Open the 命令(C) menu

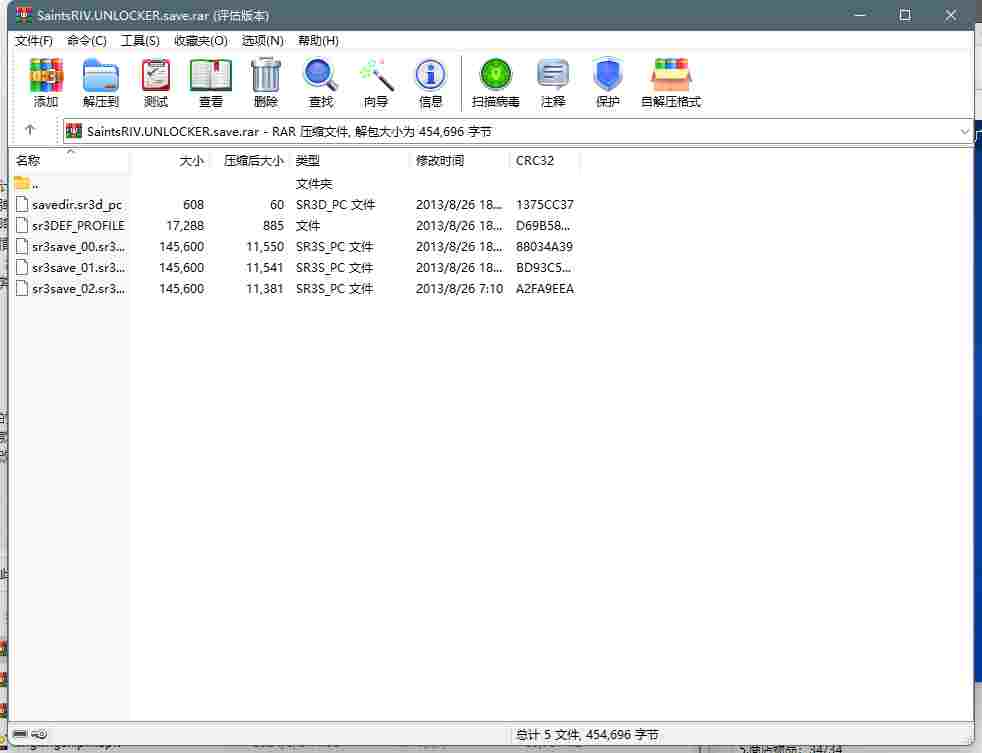click(86, 41)
